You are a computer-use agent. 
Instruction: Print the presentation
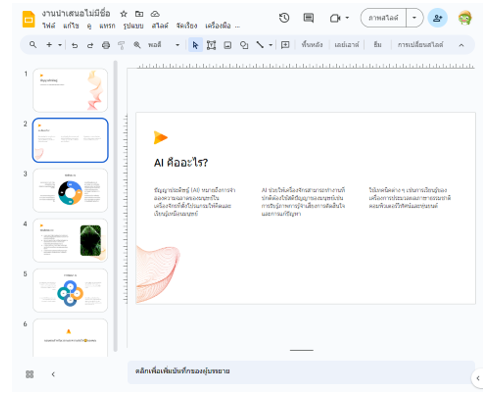pyautogui.click(x=106, y=45)
